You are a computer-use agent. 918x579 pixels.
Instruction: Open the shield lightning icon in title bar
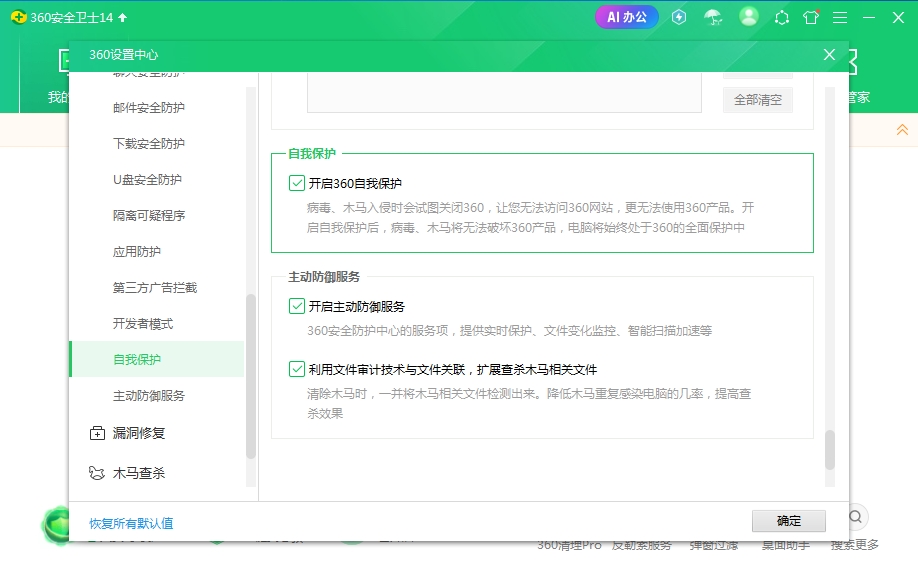679,17
